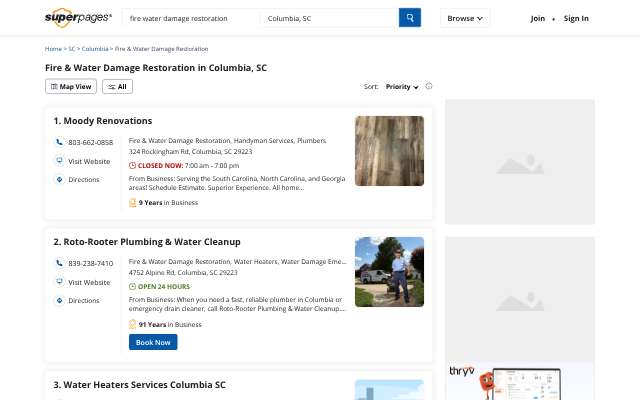Click the website icon for Roto-Rooter

59,282
